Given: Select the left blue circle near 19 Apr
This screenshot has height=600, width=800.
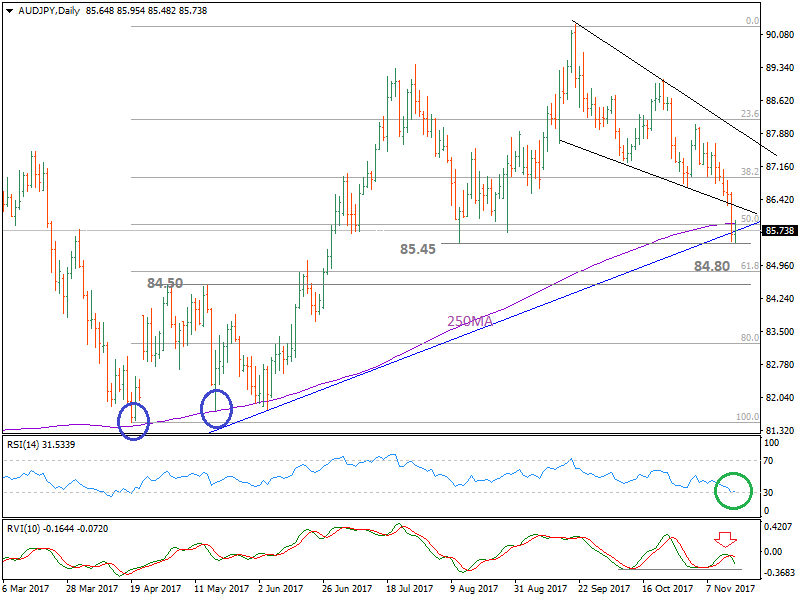Looking at the screenshot, I should 133,420.
